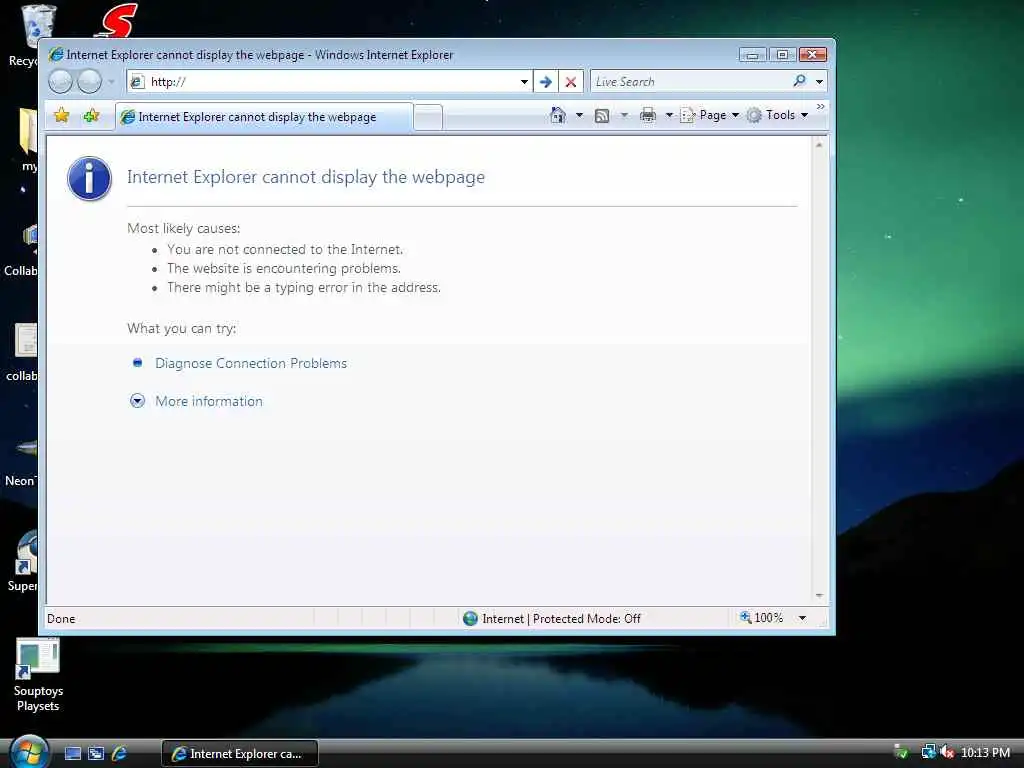Go to the Home page icon
Screen dimensions: 1024x768
pos(558,115)
